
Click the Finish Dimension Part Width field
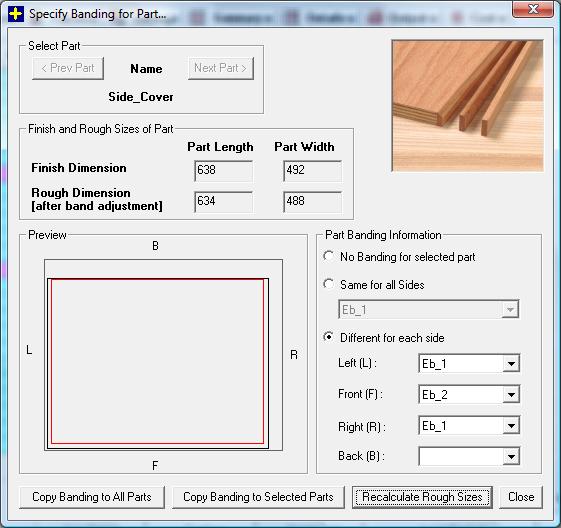pyautogui.click(x=312, y=170)
